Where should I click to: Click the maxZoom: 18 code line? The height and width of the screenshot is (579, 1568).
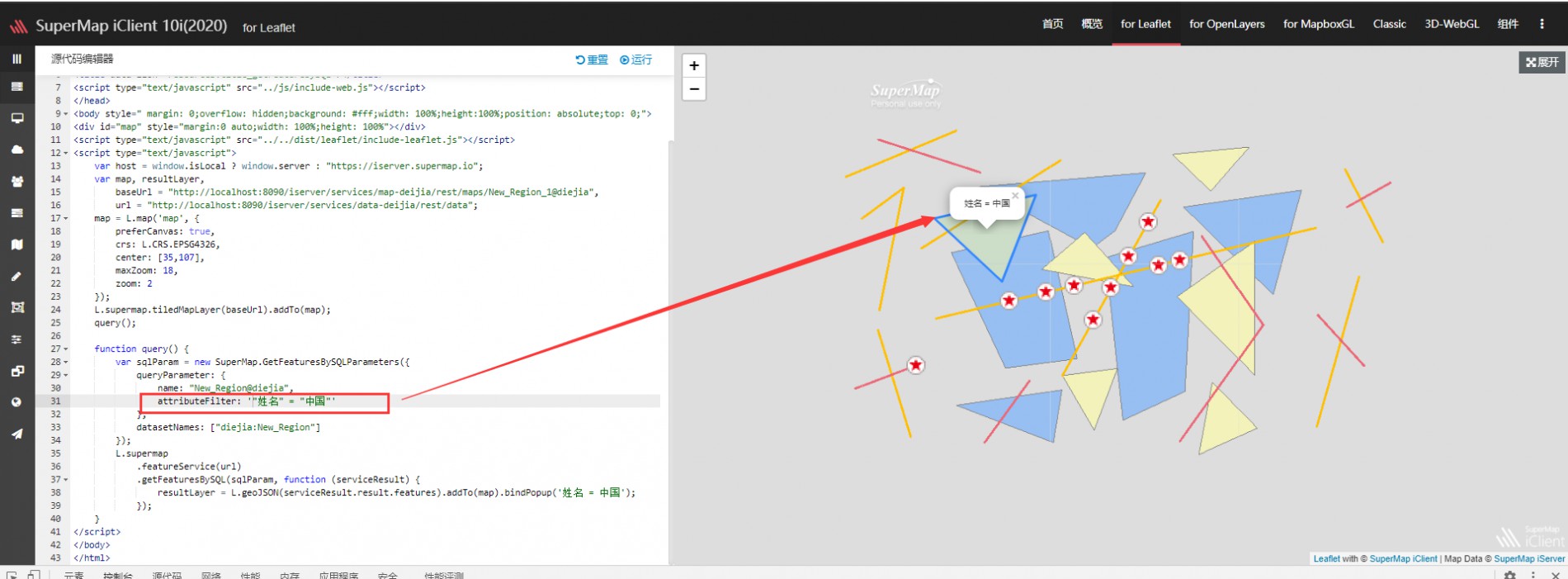146,271
